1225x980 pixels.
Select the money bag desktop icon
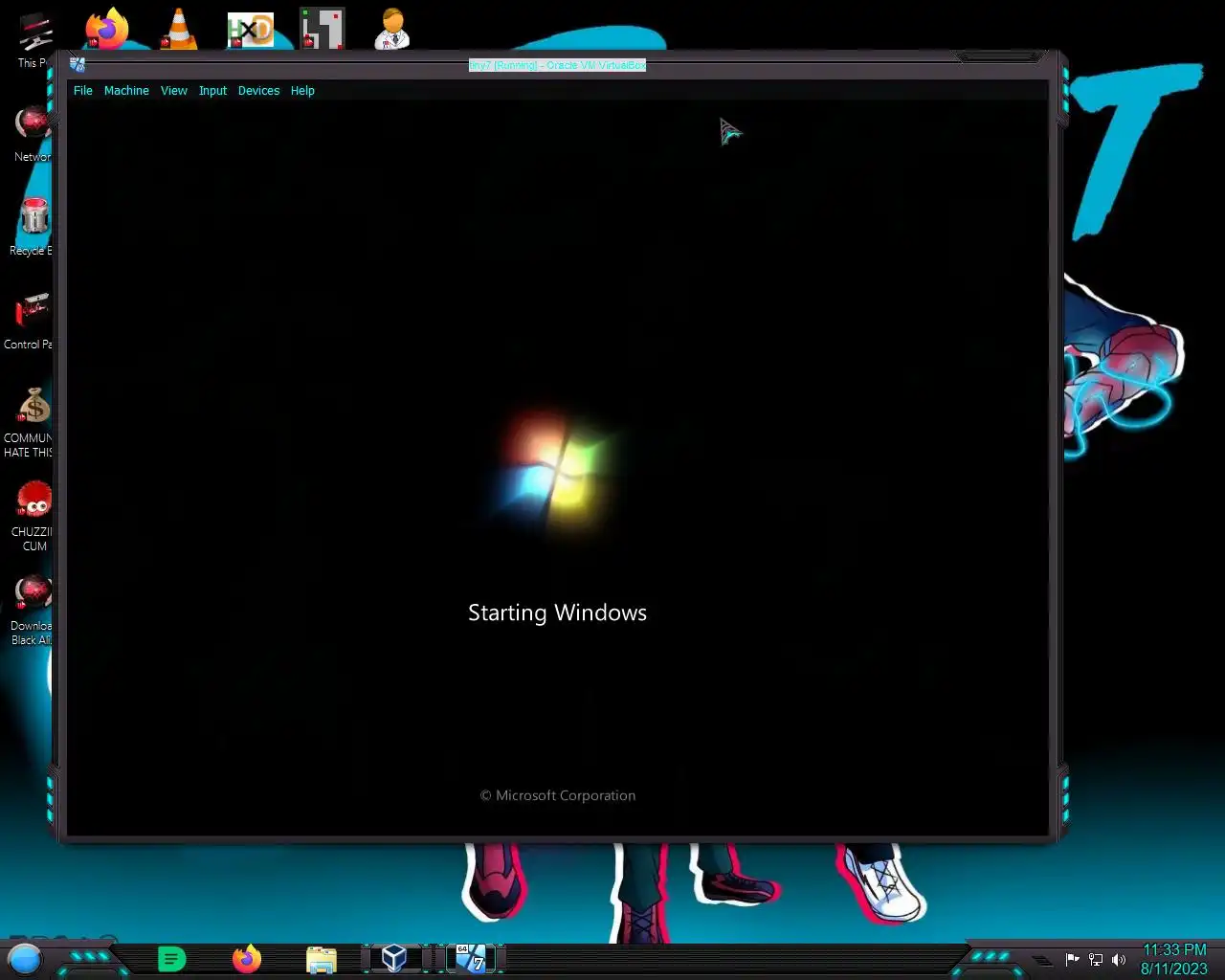31,422
